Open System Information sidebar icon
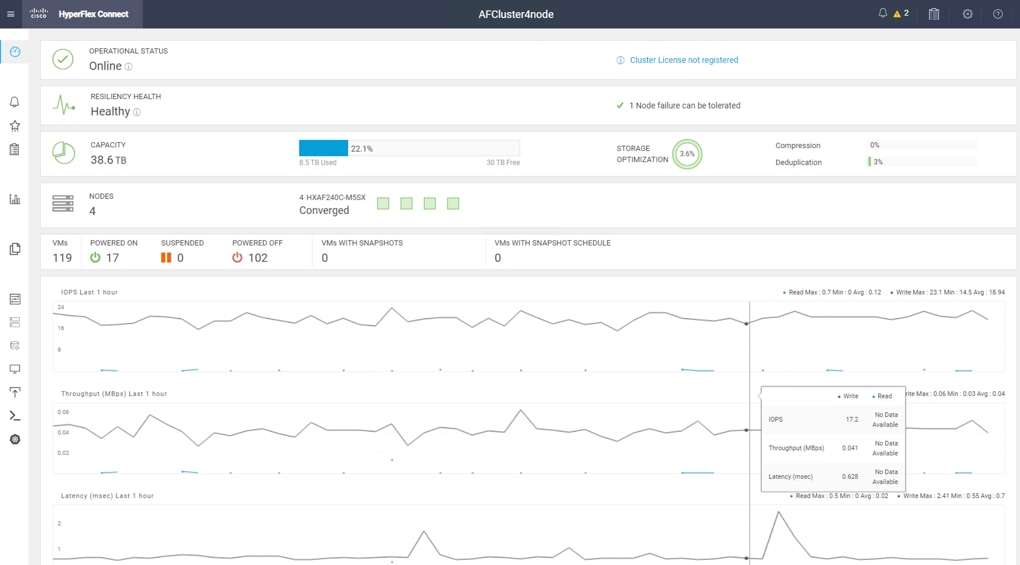The image size is (1020, 565). pyautogui.click(x=14, y=299)
